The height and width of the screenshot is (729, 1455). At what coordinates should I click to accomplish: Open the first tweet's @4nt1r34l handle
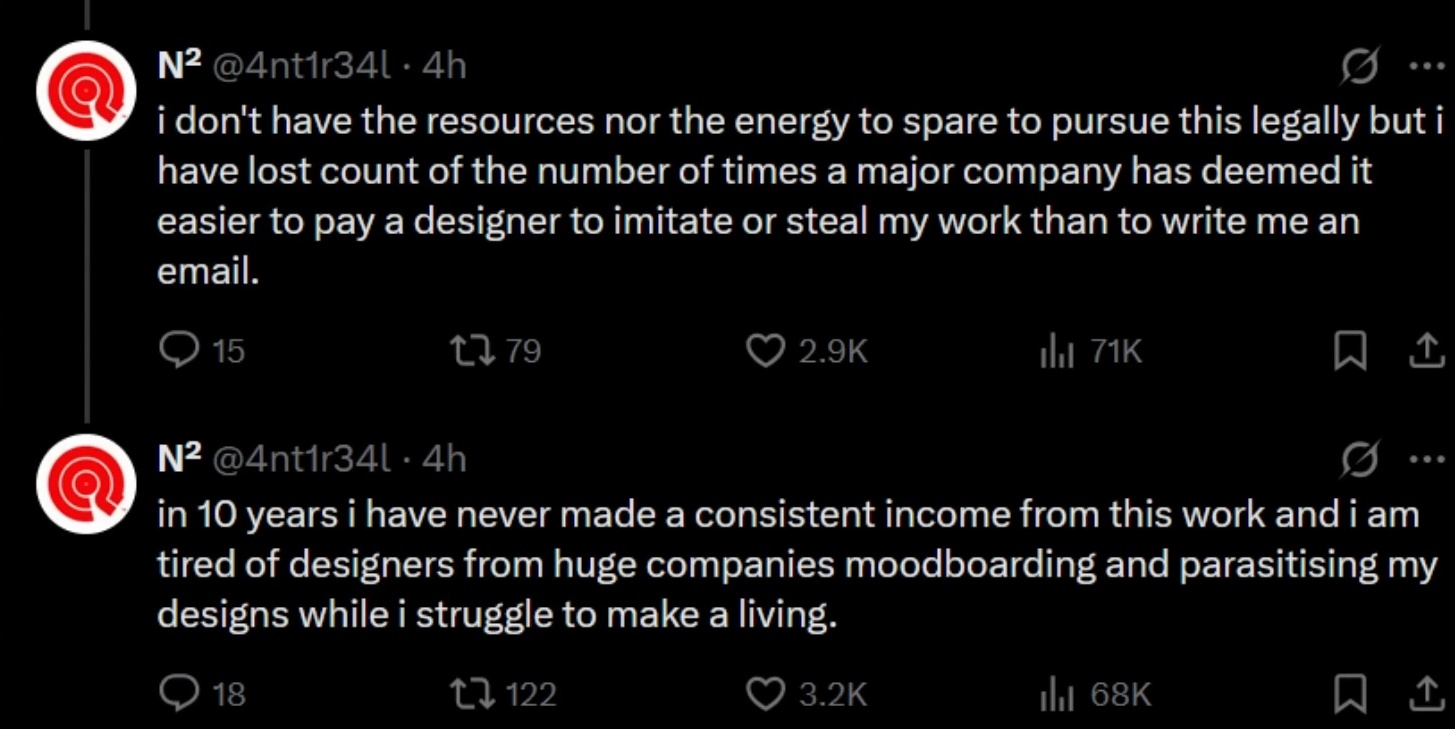click(301, 67)
